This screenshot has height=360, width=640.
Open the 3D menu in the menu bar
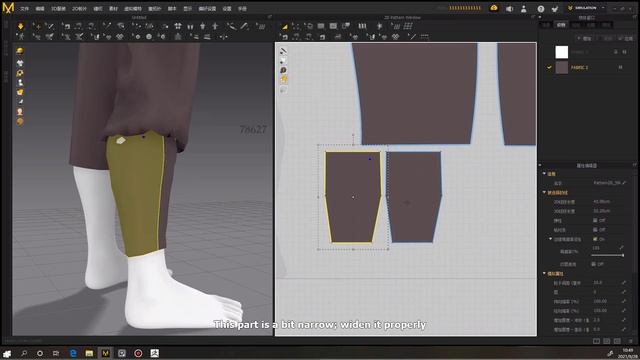[58, 8]
